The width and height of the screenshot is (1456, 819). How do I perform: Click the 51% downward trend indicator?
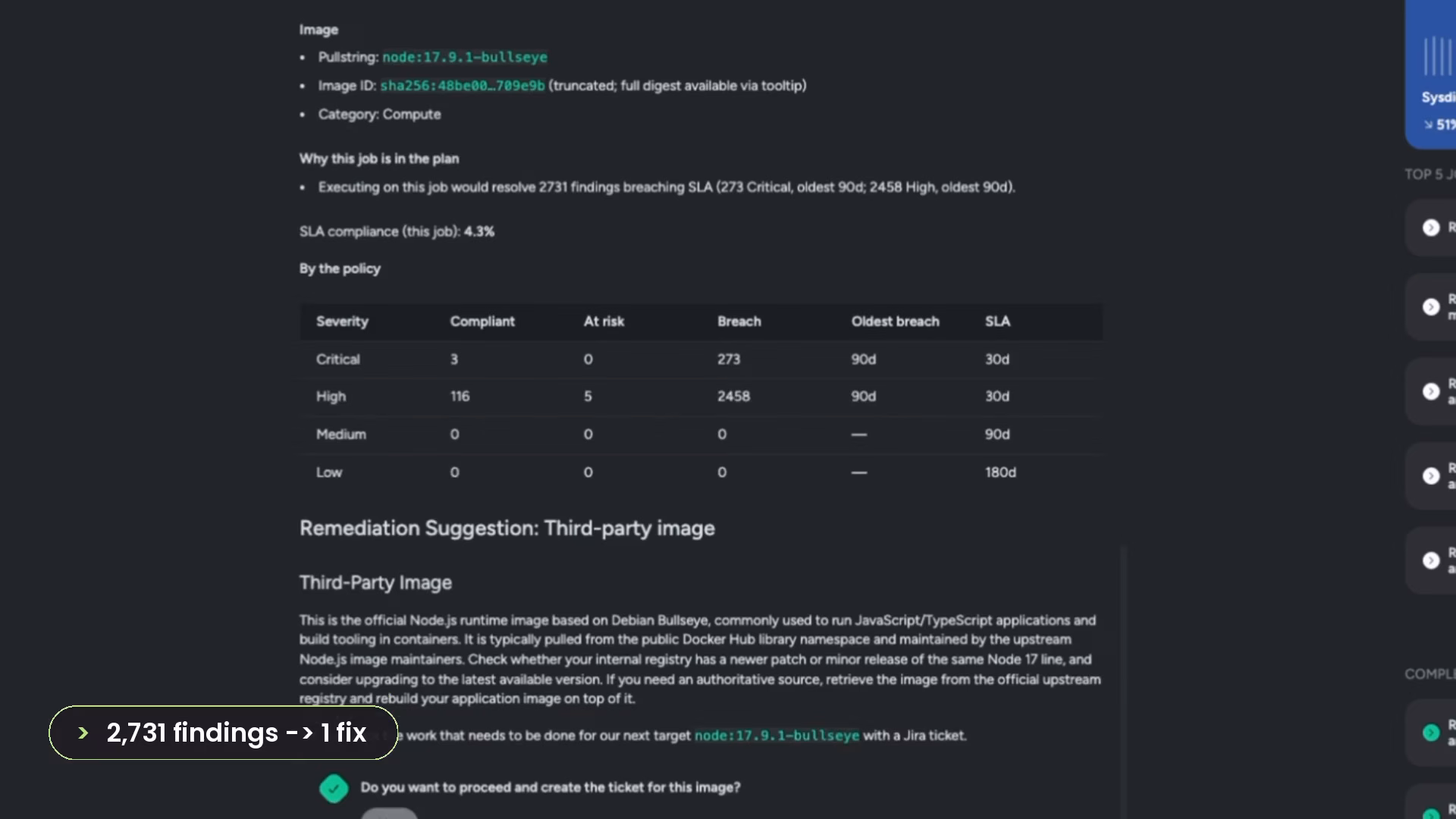coord(1439,124)
